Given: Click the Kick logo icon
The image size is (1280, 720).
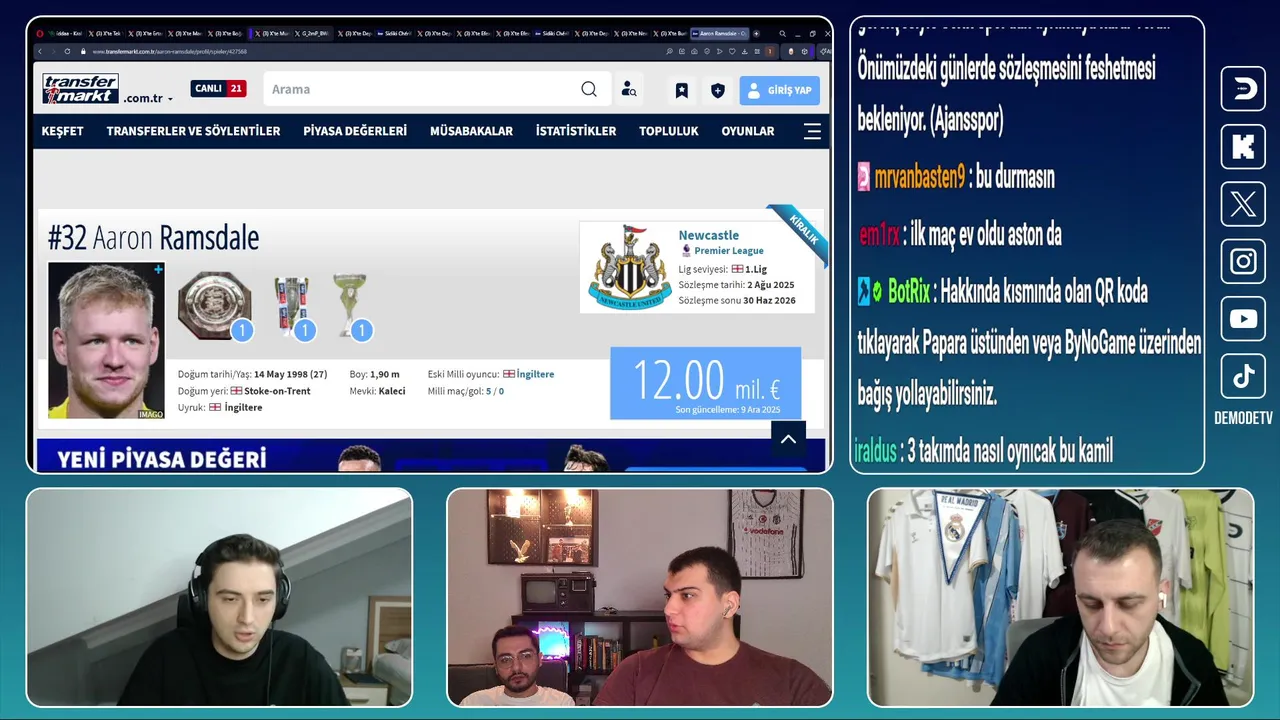Looking at the screenshot, I should click(1243, 146).
